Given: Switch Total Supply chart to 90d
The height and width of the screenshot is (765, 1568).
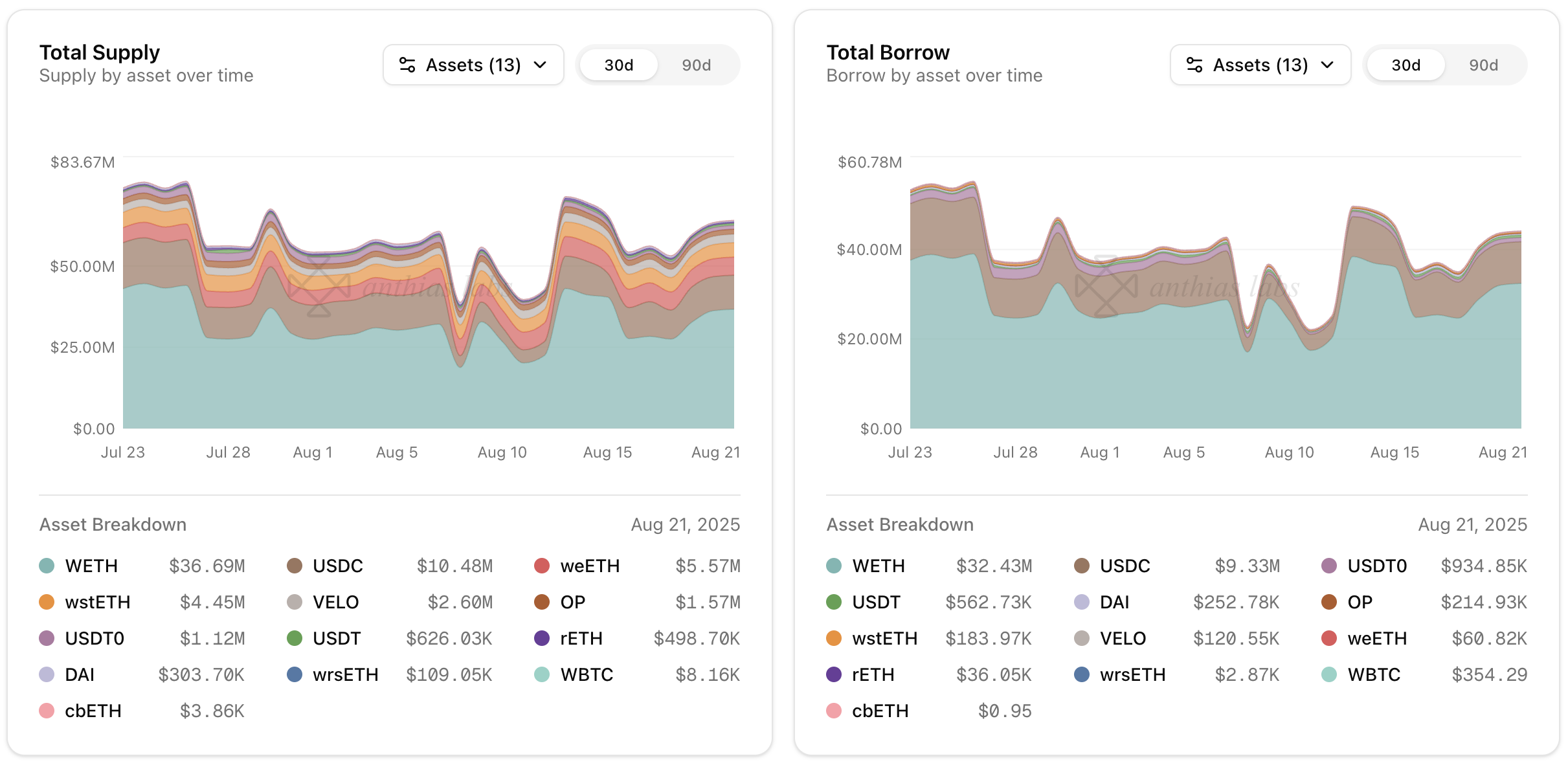Looking at the screenshot, I should 696,65.
